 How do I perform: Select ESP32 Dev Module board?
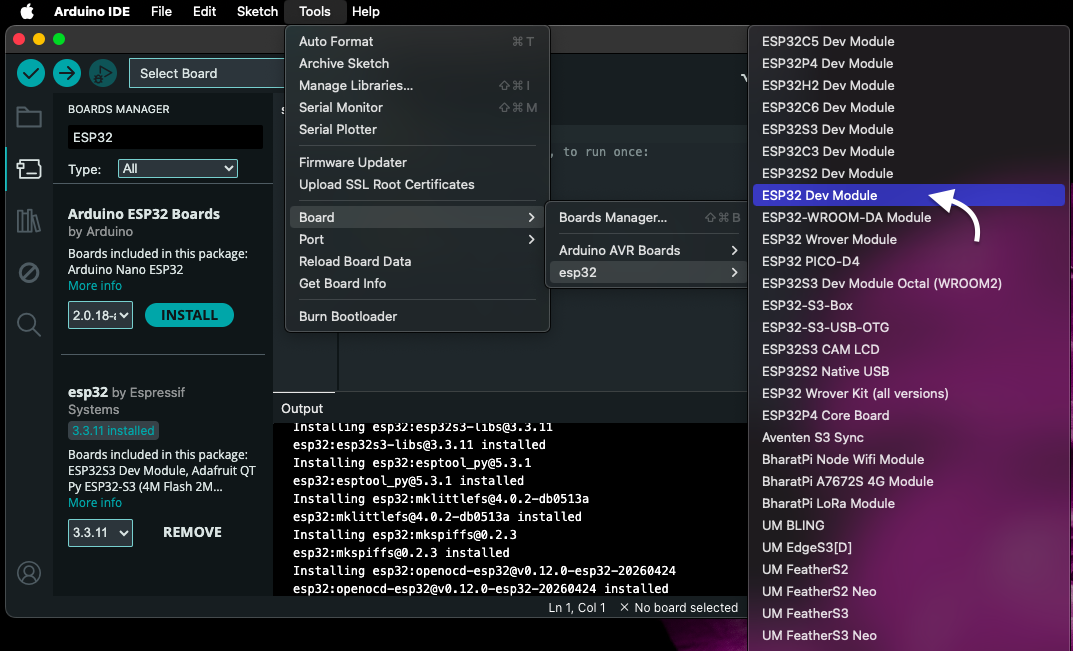pos(909,195)
